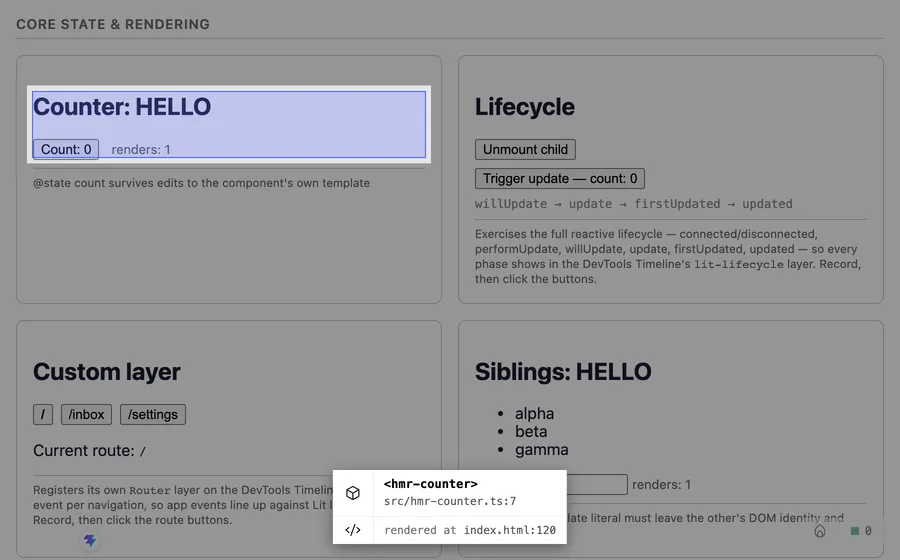This screenshot has height=560, width=900.
Task: Click the hmr-counter component cube icon
Action: click(x=353, y=493)
